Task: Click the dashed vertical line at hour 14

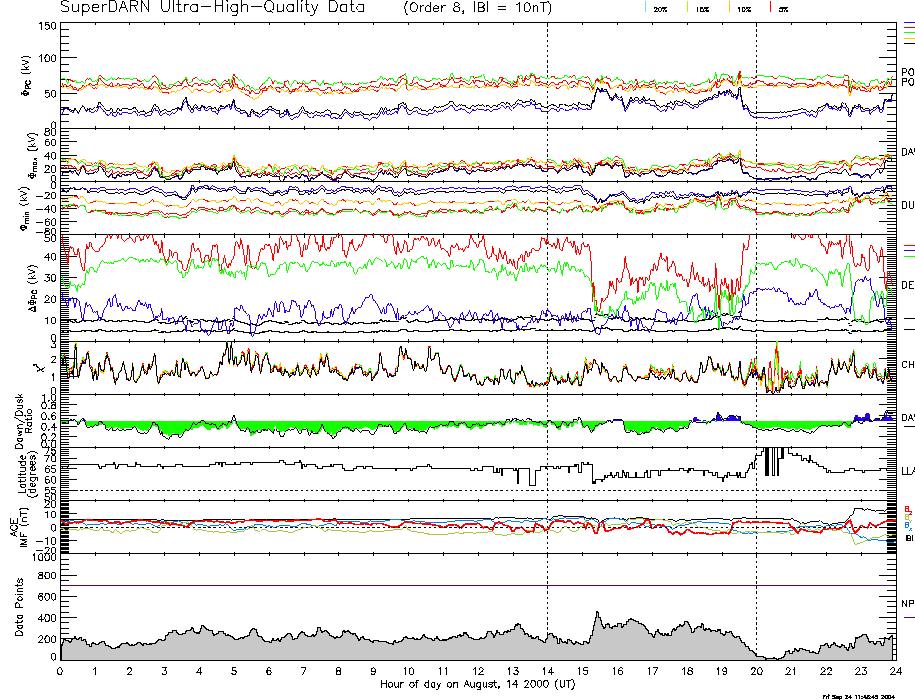Action: pos(547,300)
